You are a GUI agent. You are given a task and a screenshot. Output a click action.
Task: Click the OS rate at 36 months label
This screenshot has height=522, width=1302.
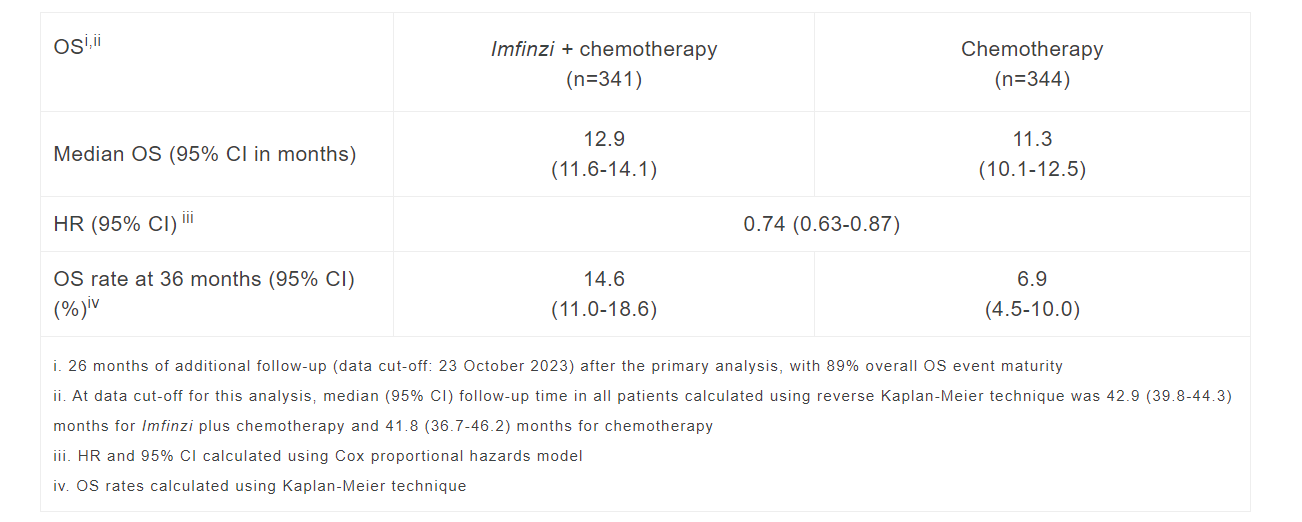[204, 294]
